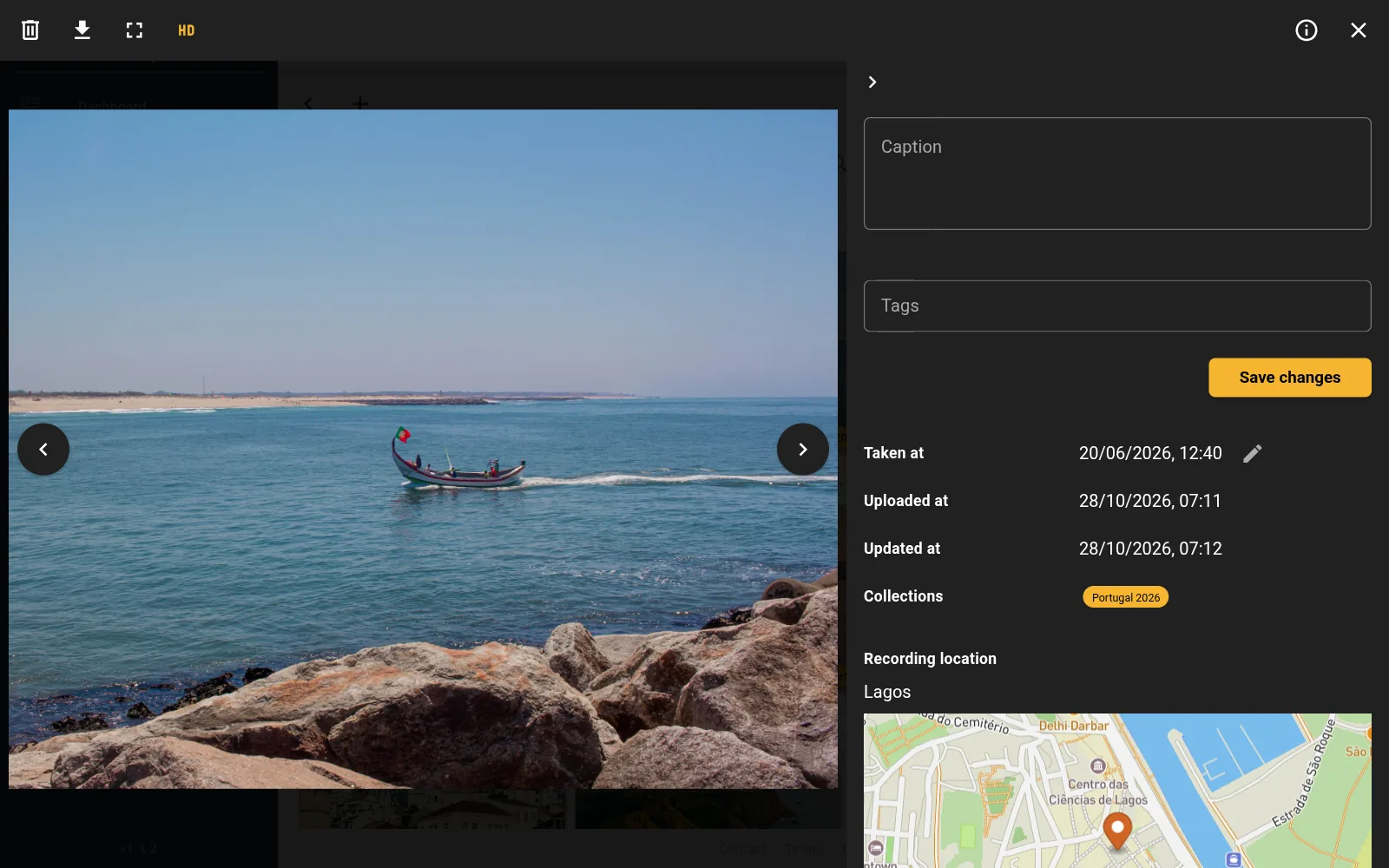
Task: Delete the photo with trash icon
Action: click(30, 30)
